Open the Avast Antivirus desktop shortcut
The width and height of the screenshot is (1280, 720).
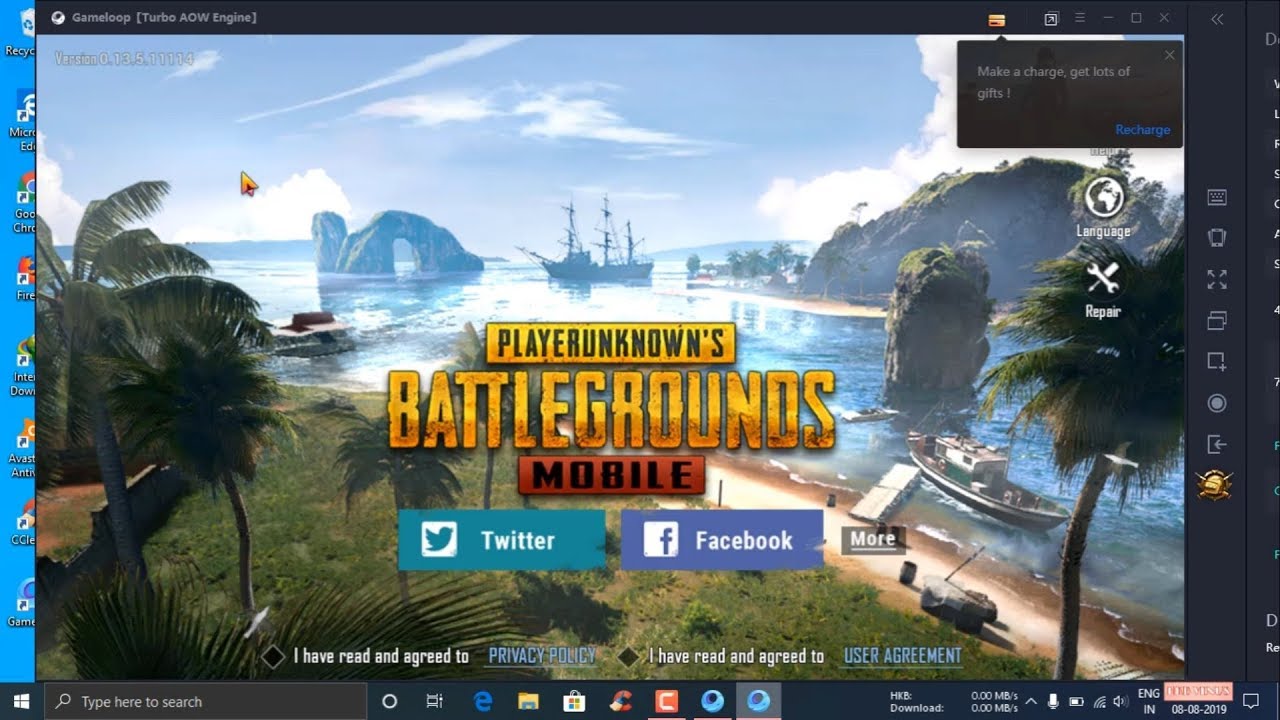[x=24, y=450]
